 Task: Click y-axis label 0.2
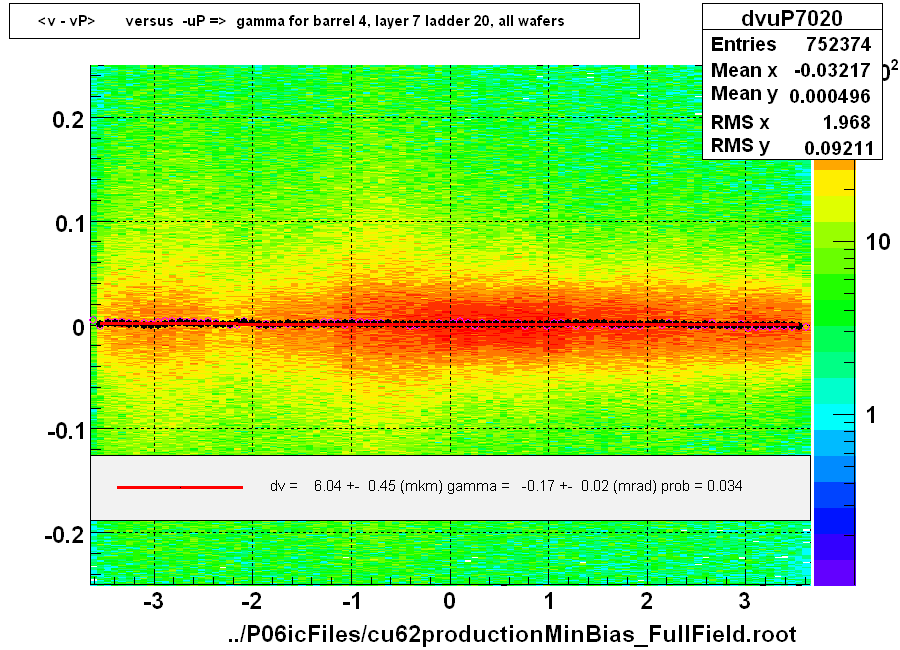click(x=68, y=120)
